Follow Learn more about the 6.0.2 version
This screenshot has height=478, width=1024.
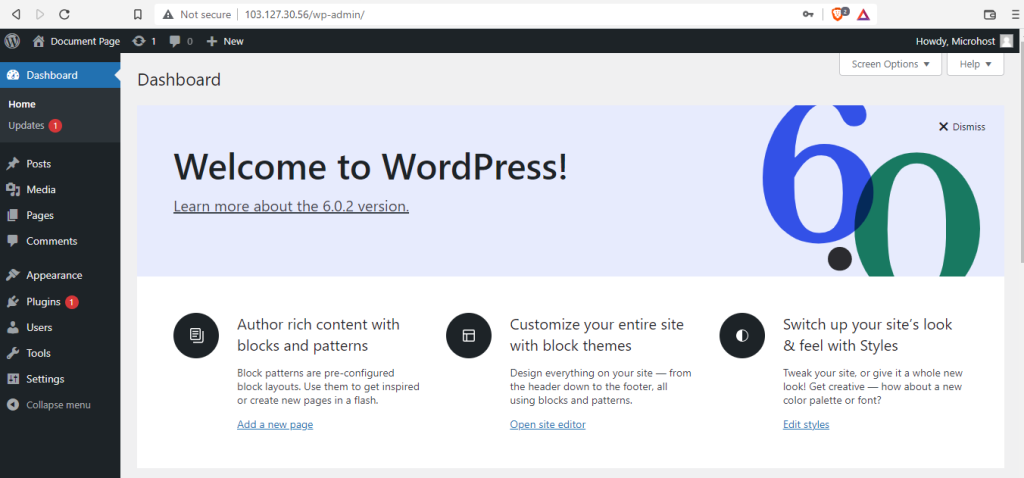291,206
